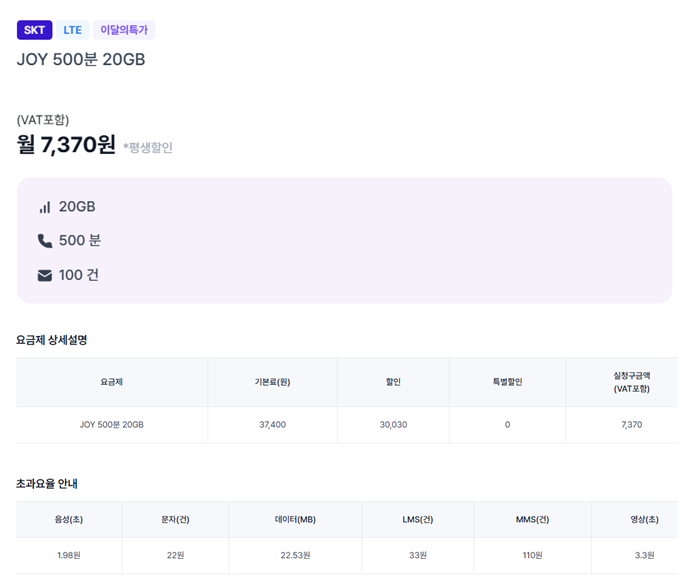Image resolution: width=688 pixels, height=587 pixels.
Task: Click the 37,400 base fee cell
Action: click(272, 425)
